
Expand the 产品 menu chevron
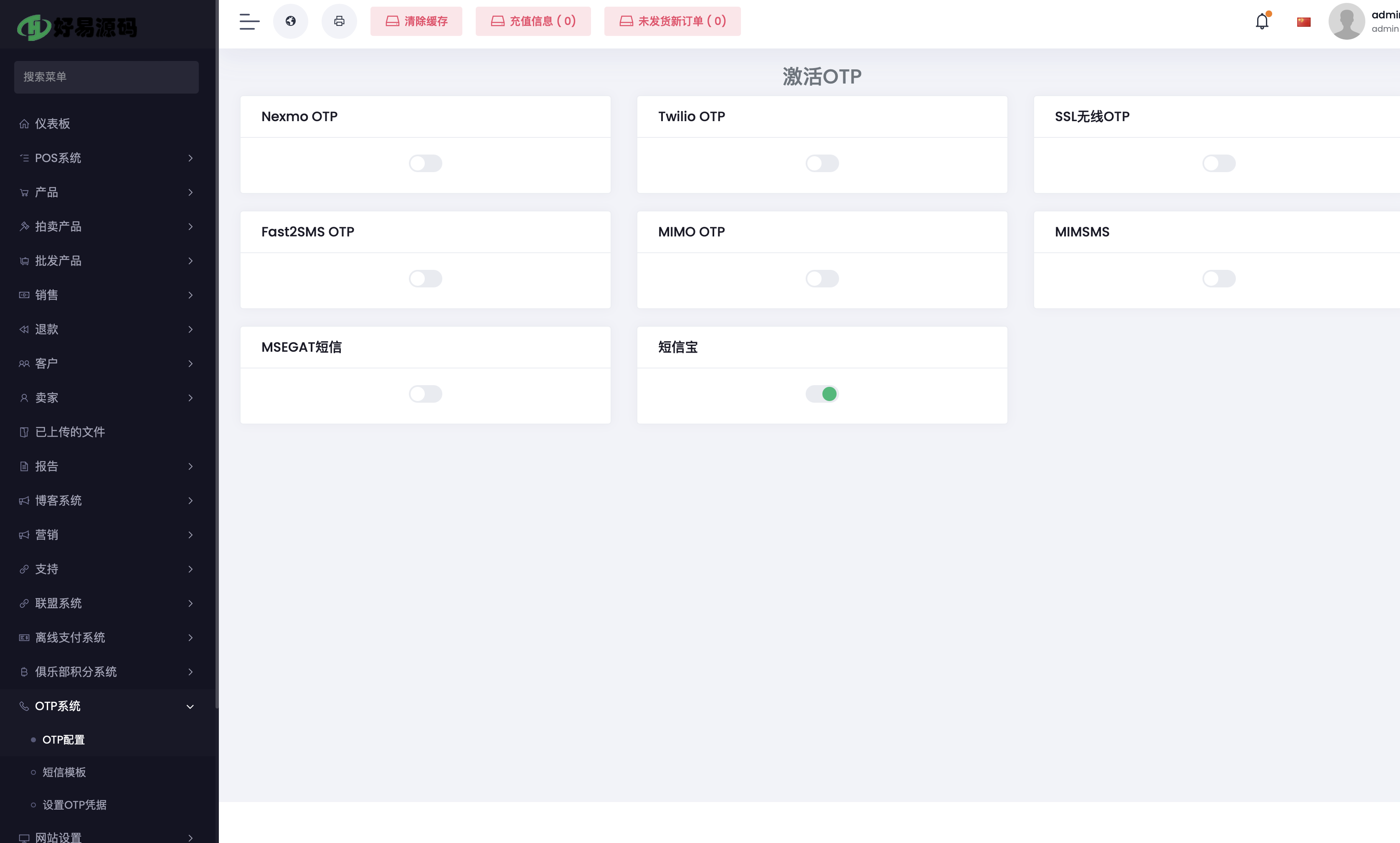[190, 193]
